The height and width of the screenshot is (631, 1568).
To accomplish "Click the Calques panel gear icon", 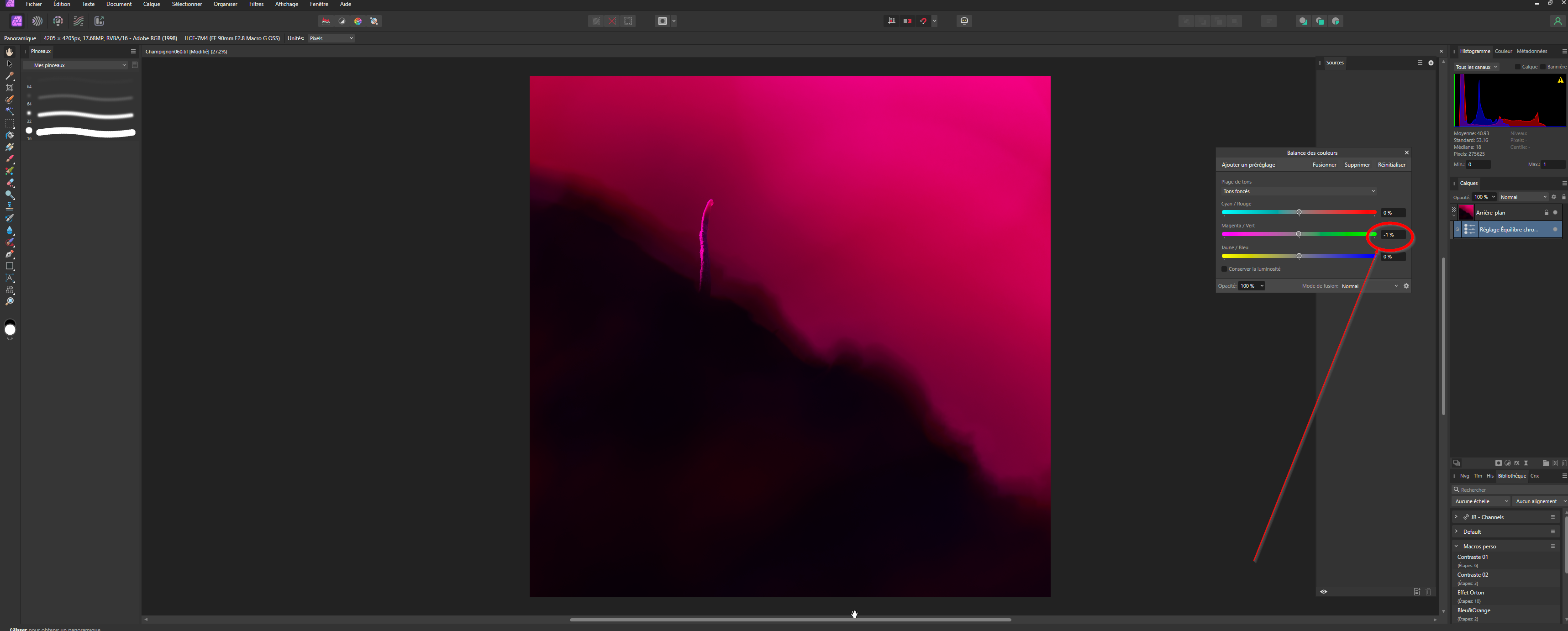I will 1553,197.
